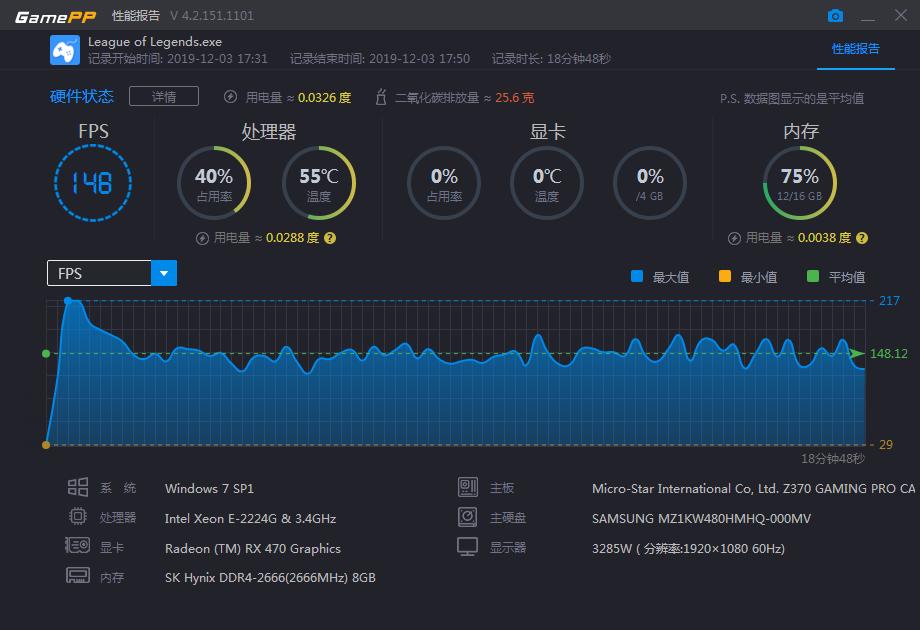Click the record end time 2019-12-03 17:50

380,59
